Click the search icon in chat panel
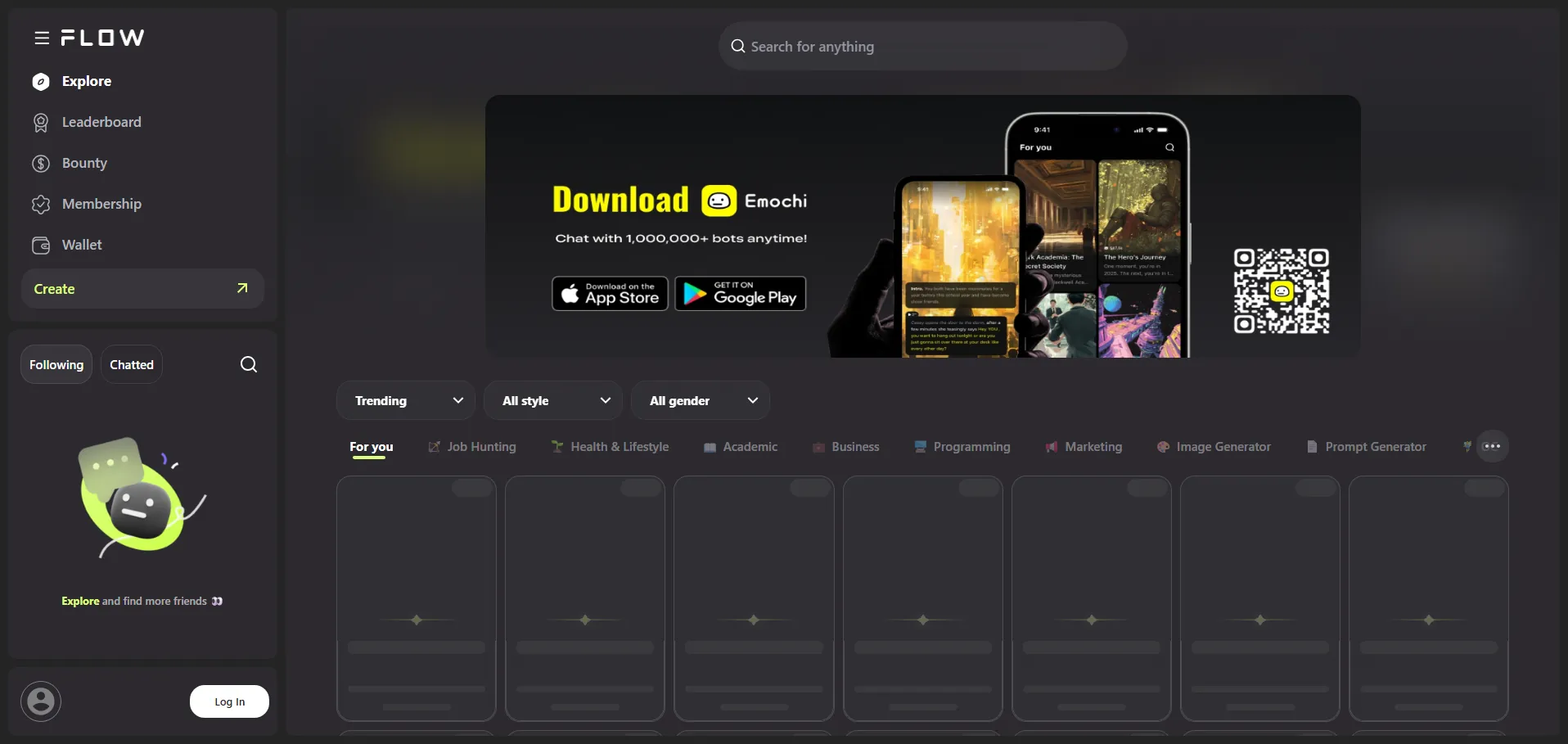 249,364
